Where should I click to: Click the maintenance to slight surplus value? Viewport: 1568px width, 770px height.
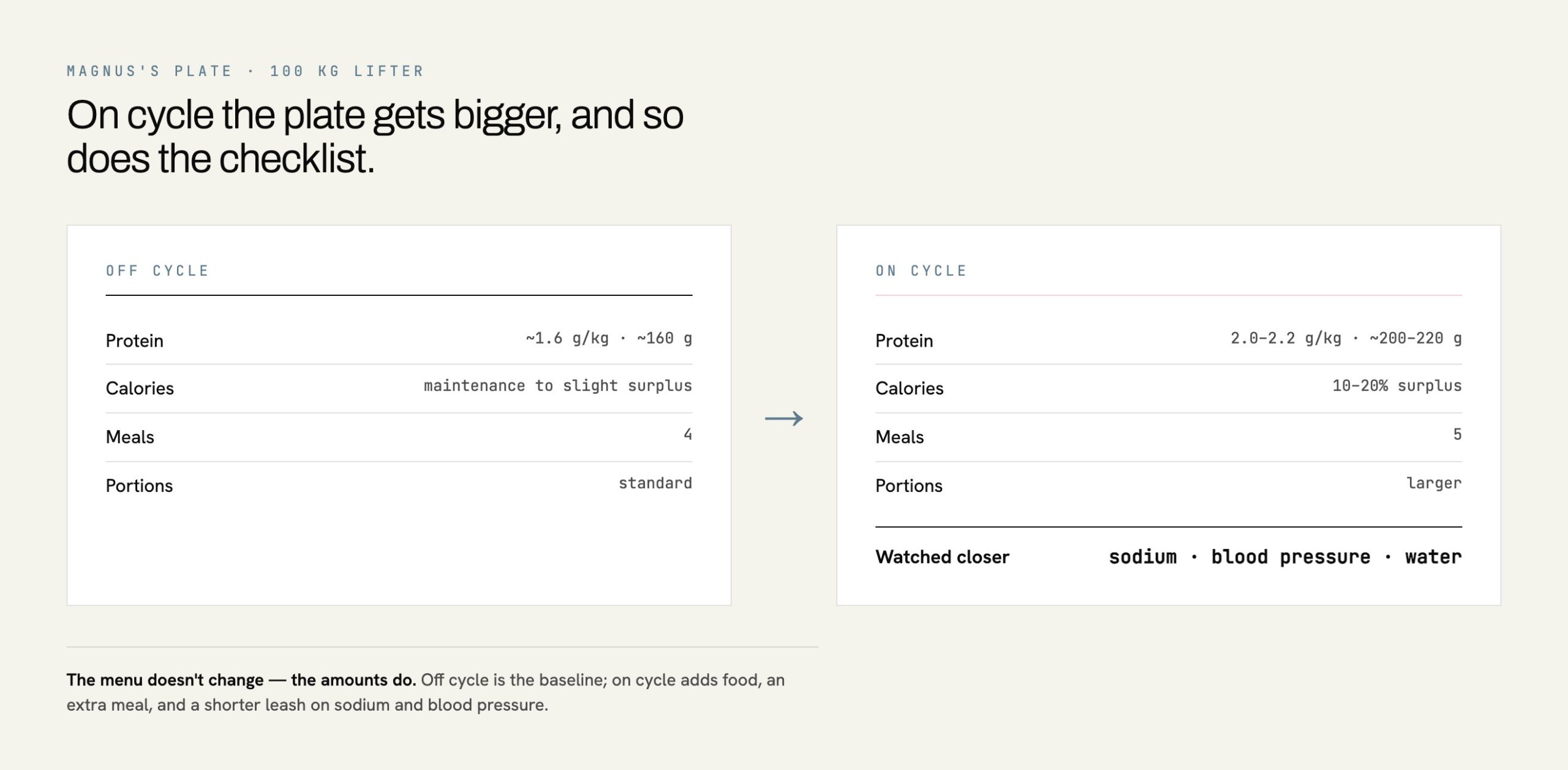[x=557, y=386]
